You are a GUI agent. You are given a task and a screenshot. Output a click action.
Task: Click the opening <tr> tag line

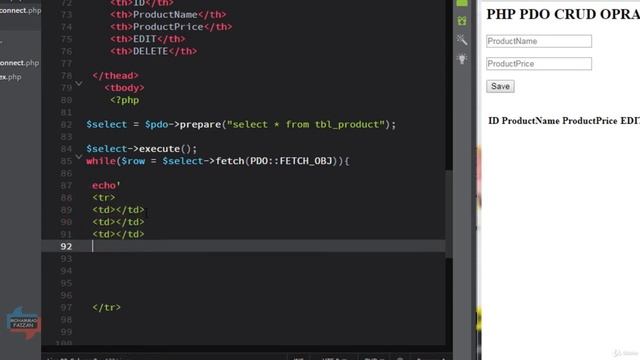[104, 198]
